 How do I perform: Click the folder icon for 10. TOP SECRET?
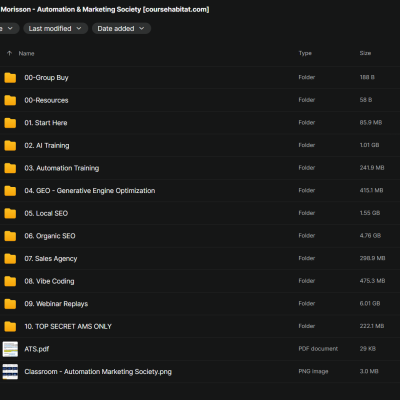[10, 327]
